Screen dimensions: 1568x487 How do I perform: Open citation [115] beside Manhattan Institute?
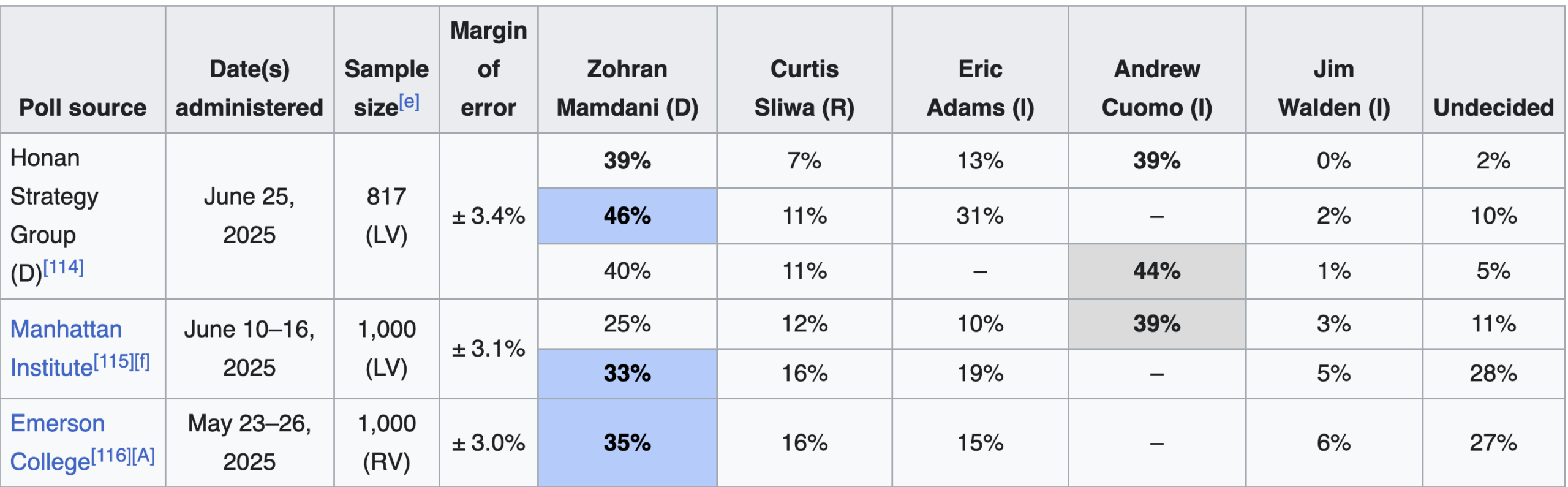click(x=113, y=361)
